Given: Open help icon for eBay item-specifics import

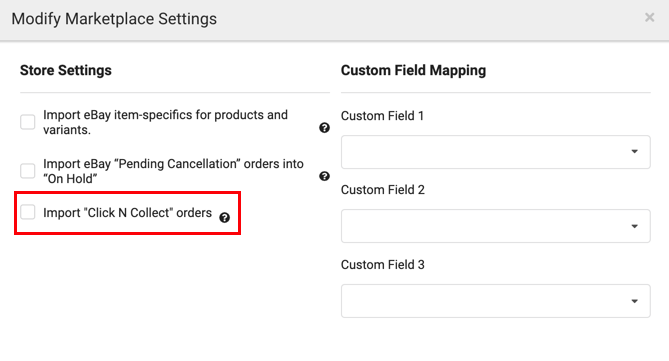Looking at the screenshot, I should click(324, 128).
